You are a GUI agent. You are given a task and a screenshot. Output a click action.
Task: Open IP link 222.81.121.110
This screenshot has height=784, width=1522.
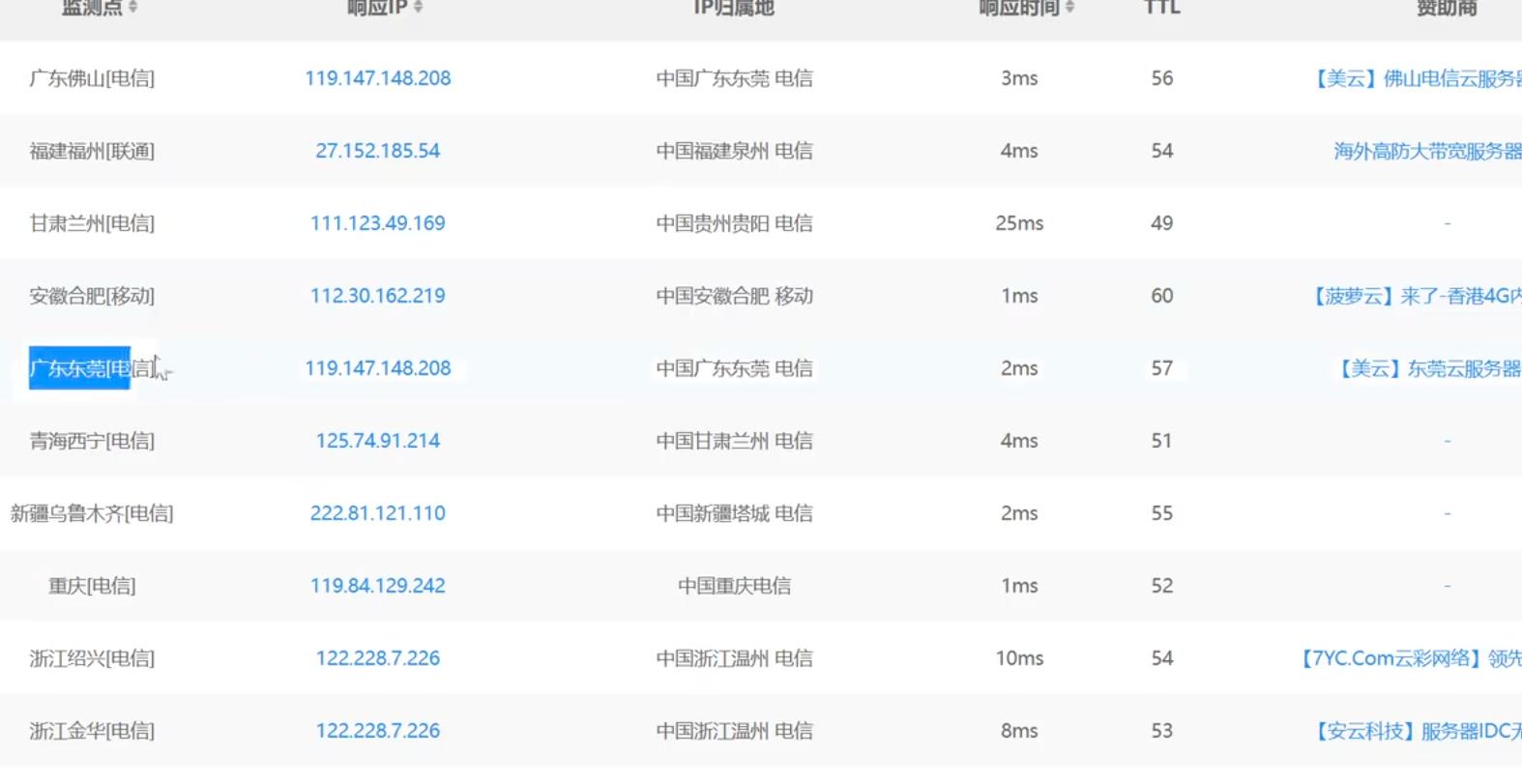(x=377, y=513)
